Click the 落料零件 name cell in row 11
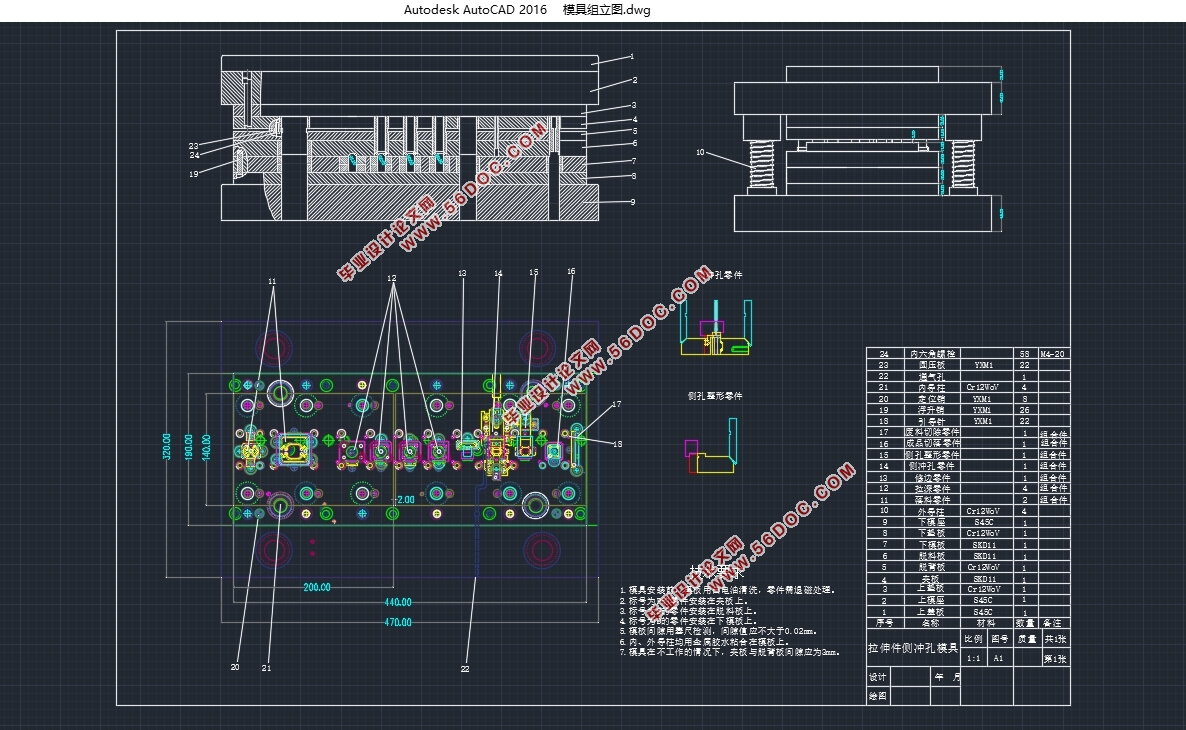This screenshot has width=1186, height=730. point(931,500)
